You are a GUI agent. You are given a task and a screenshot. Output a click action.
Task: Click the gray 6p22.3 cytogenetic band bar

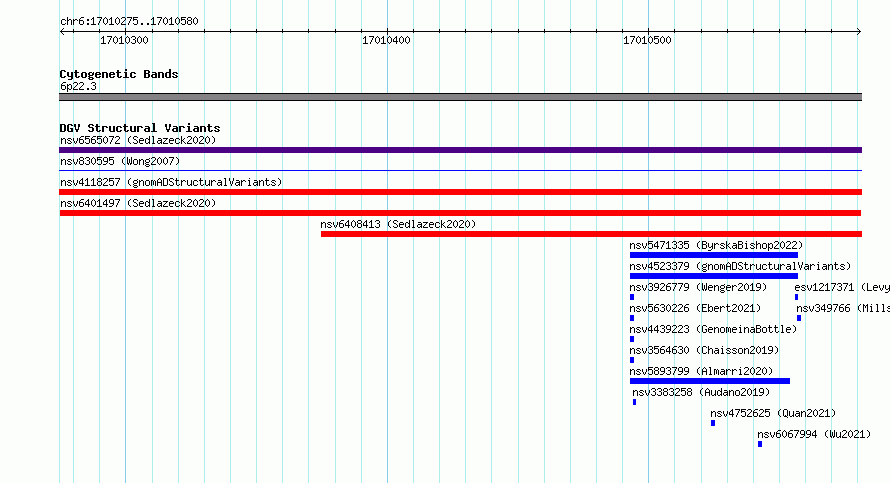(x=460, y=97)
